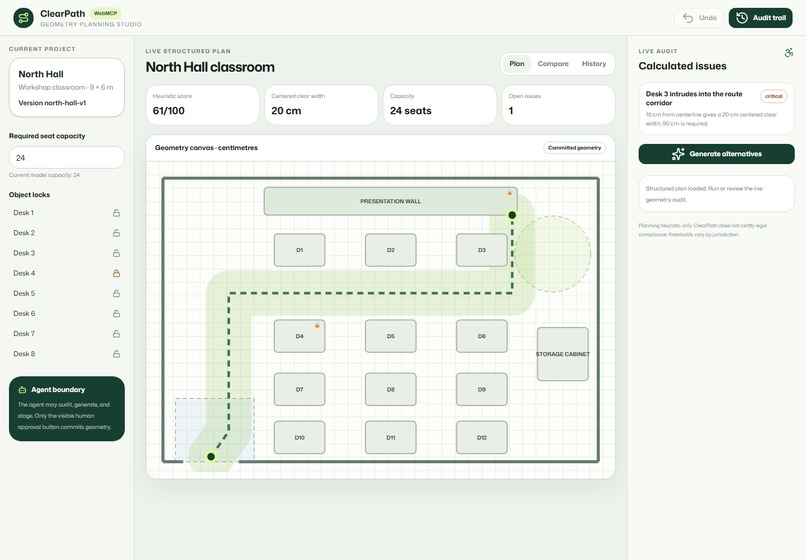This screenshot has width=806, height=560.
Task: Toggle the lock for Desk 5
Action: coord(116,294)
